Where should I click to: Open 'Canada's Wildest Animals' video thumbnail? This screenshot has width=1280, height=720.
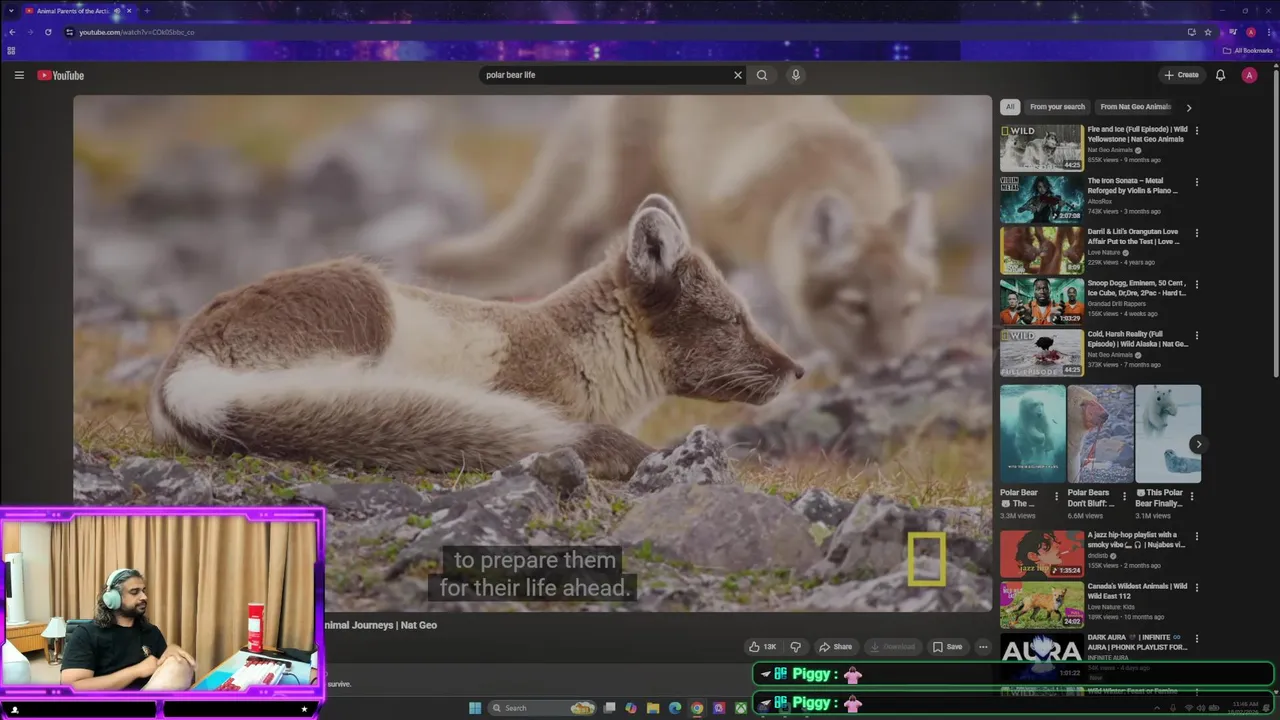coord(1041,604)
